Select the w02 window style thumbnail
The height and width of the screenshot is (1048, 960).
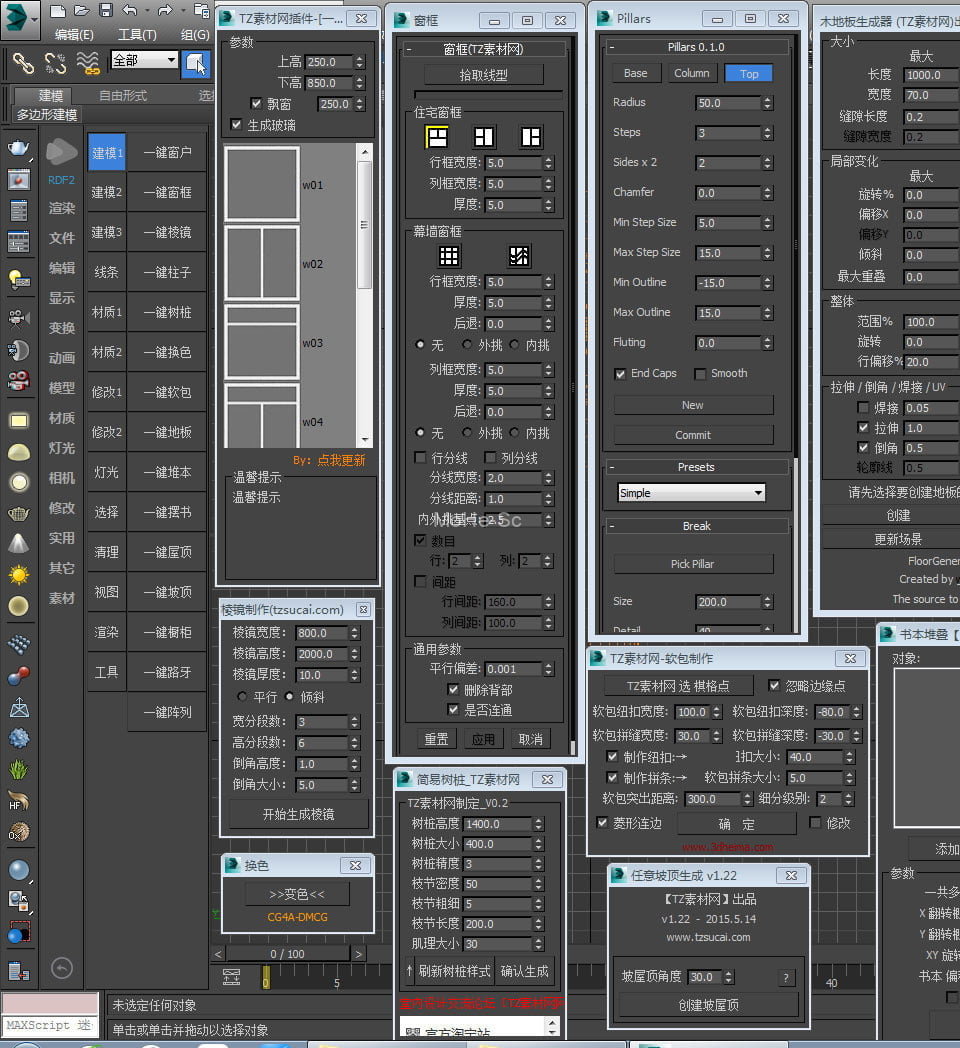coord(262,264)
